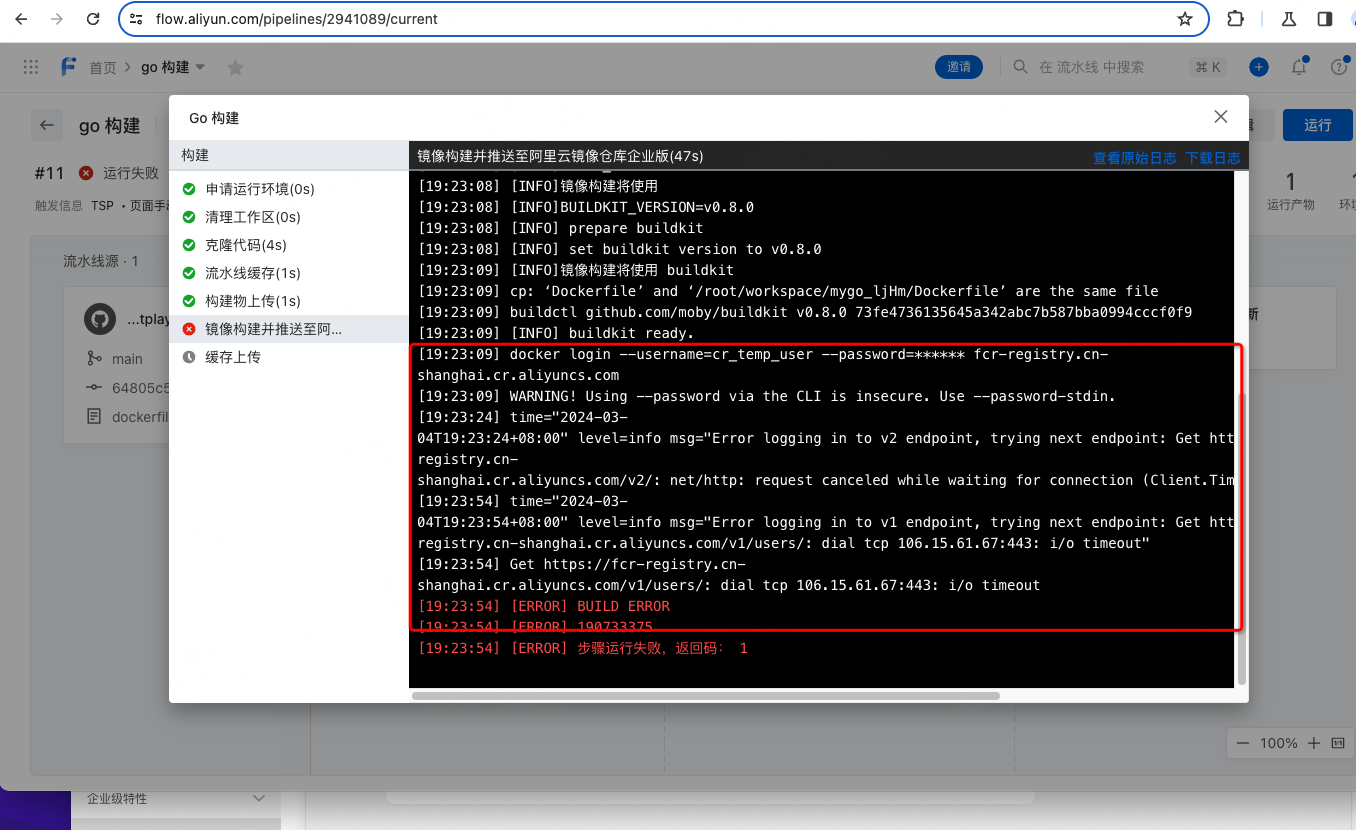This screenshot has height=830, width=1356.
Task: Click the red 'BUILD ERROR' log line
Action: coord(544,606)
